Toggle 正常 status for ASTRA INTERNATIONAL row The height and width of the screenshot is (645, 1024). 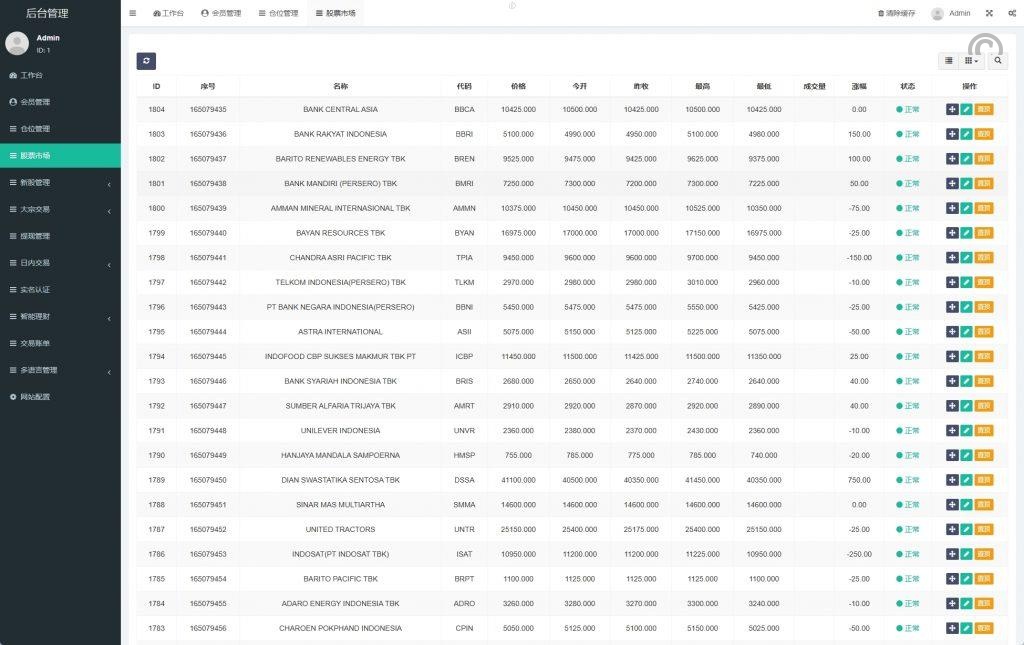(x=907, y=332)
